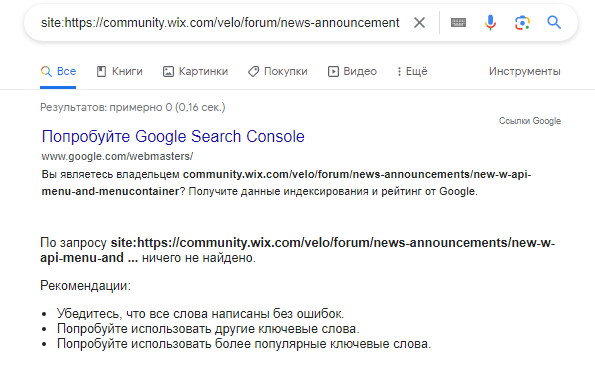Click the tag icon next to Покупки
The image size is (595, 376).
coord(253,71)
